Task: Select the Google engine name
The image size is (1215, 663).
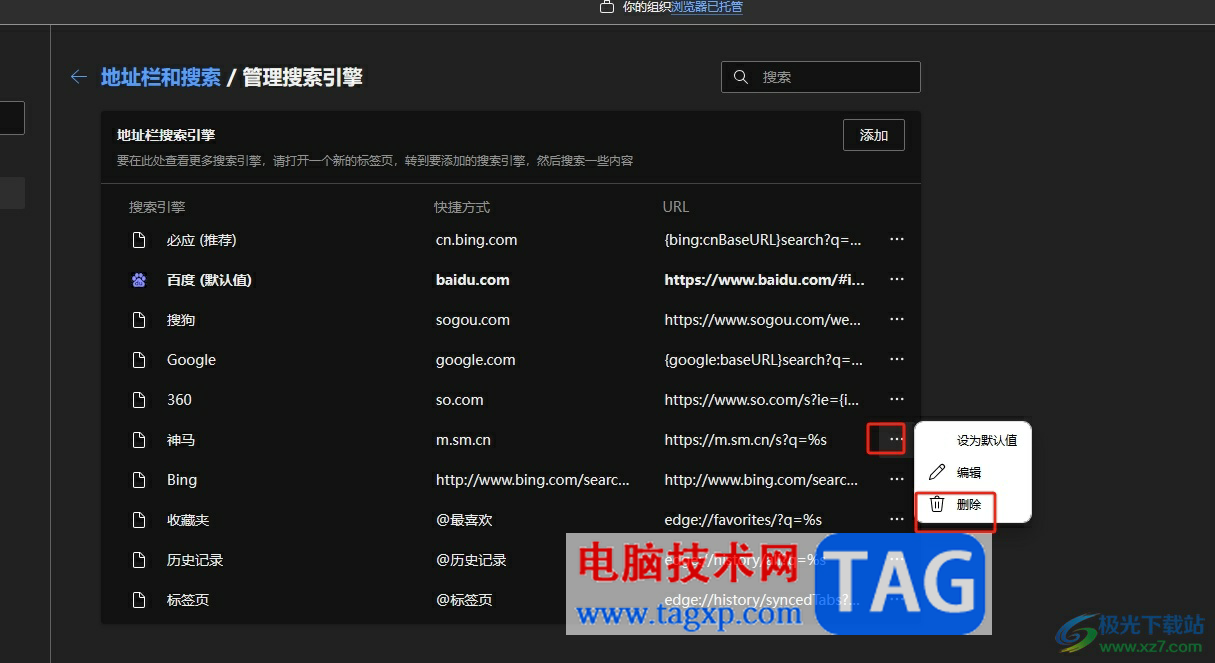Action: coord(191,360)
